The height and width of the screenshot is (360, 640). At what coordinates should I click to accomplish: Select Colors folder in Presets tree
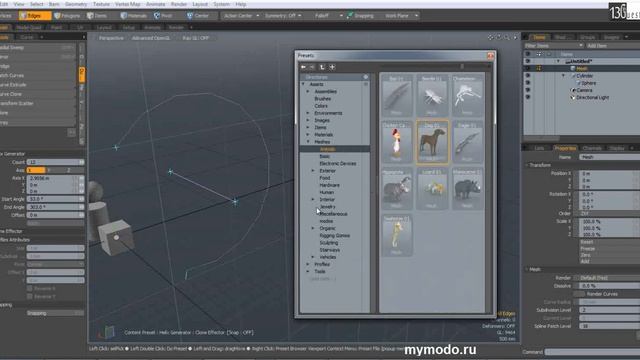click(x=321, y=106)
